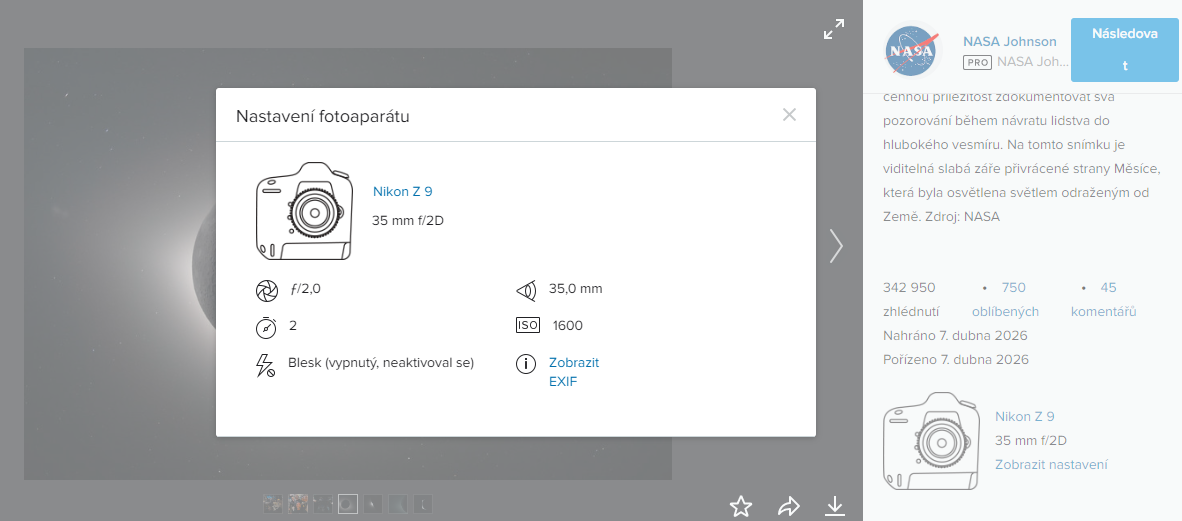Viewport: 1182px width, 521px height.
Task: Open the NASA Johnson profile link
Action: 1009,41
